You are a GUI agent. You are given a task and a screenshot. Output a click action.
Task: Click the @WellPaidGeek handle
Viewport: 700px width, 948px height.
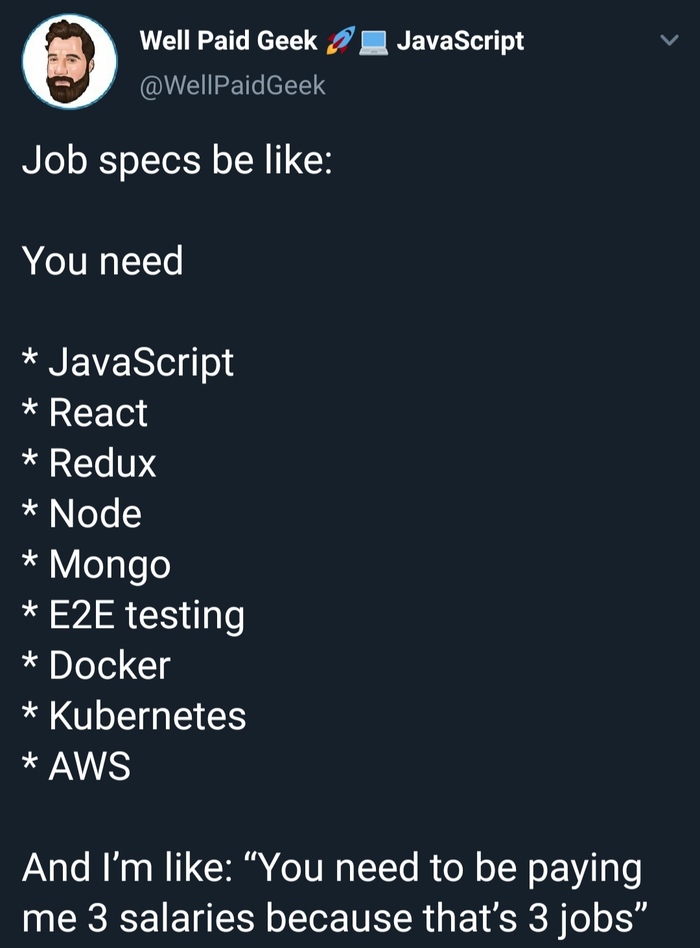tap(232, 85)
